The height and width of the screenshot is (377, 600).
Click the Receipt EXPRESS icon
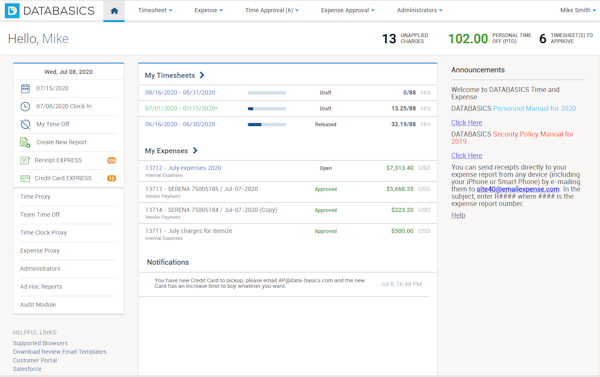[x=25, y=160]
